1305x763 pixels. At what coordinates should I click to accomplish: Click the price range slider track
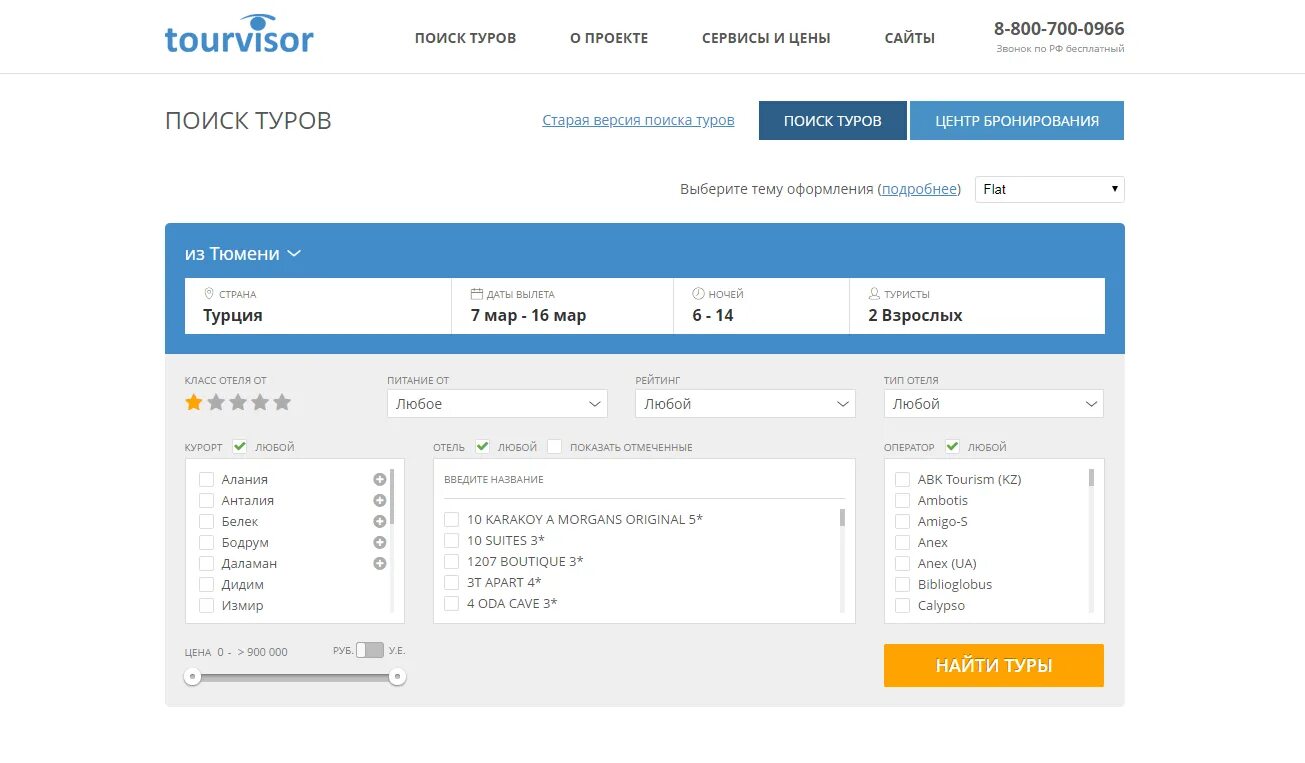tap(295, 677)
